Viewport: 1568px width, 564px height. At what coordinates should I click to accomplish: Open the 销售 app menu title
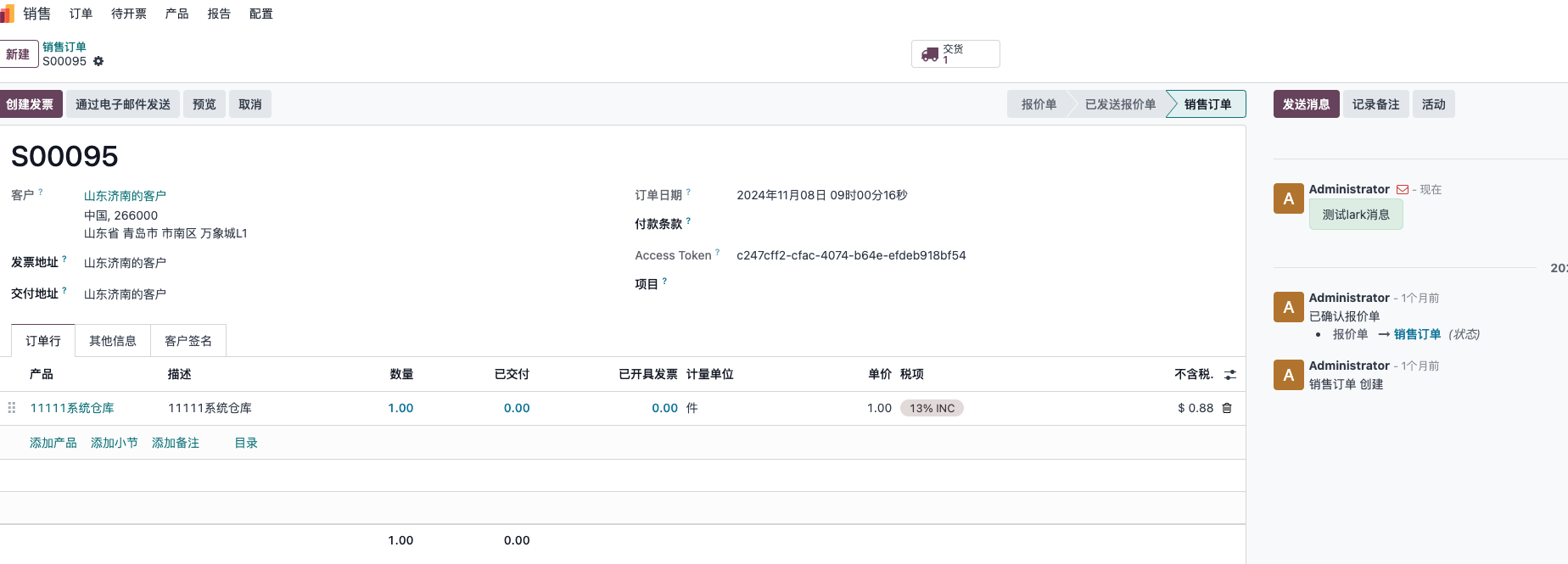[37, 14]
